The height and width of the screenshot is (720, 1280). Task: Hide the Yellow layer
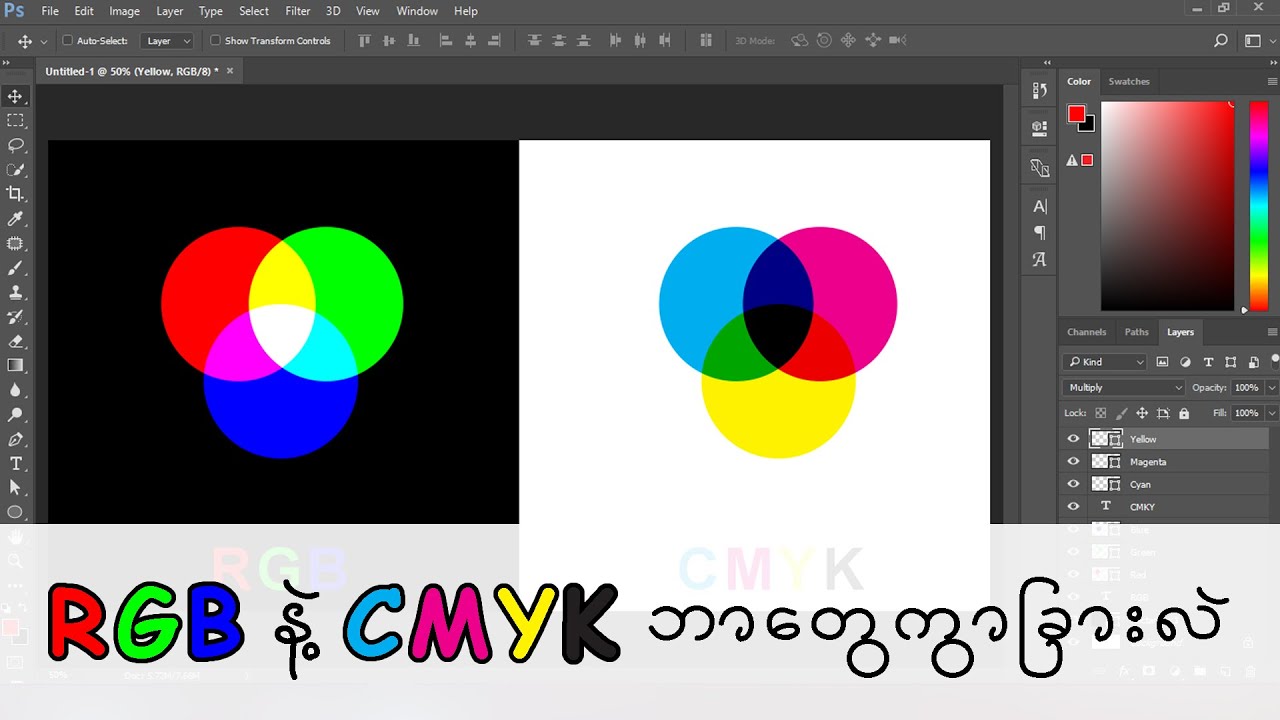(1074, 439)
